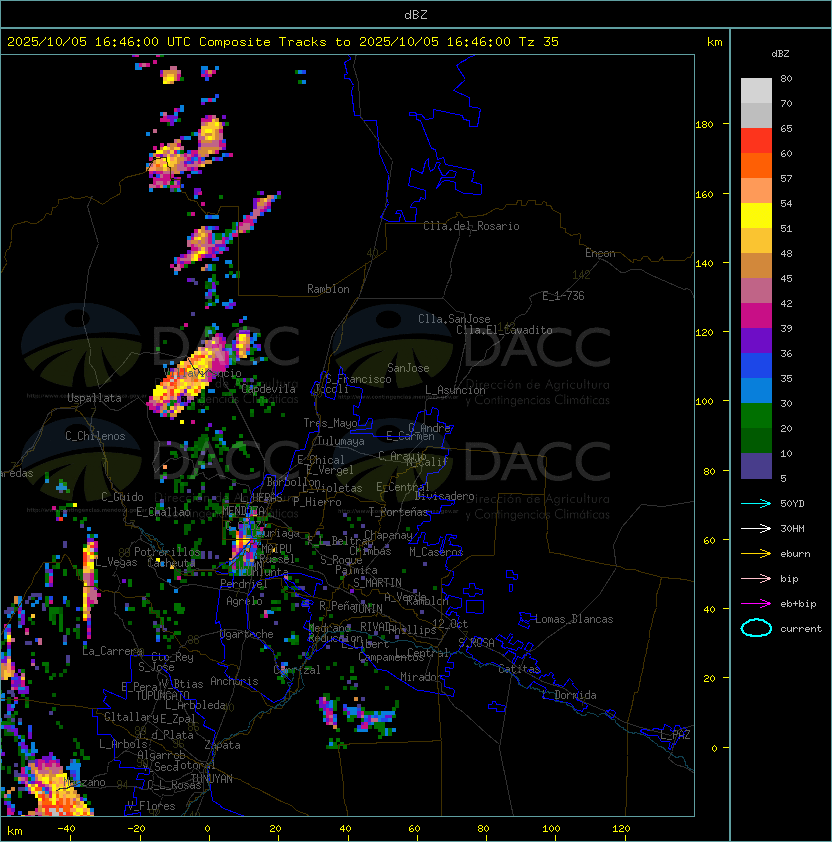Click the 'km' unit label at bottom left
Screen dimensions: 832x842
tap(15, 831)
